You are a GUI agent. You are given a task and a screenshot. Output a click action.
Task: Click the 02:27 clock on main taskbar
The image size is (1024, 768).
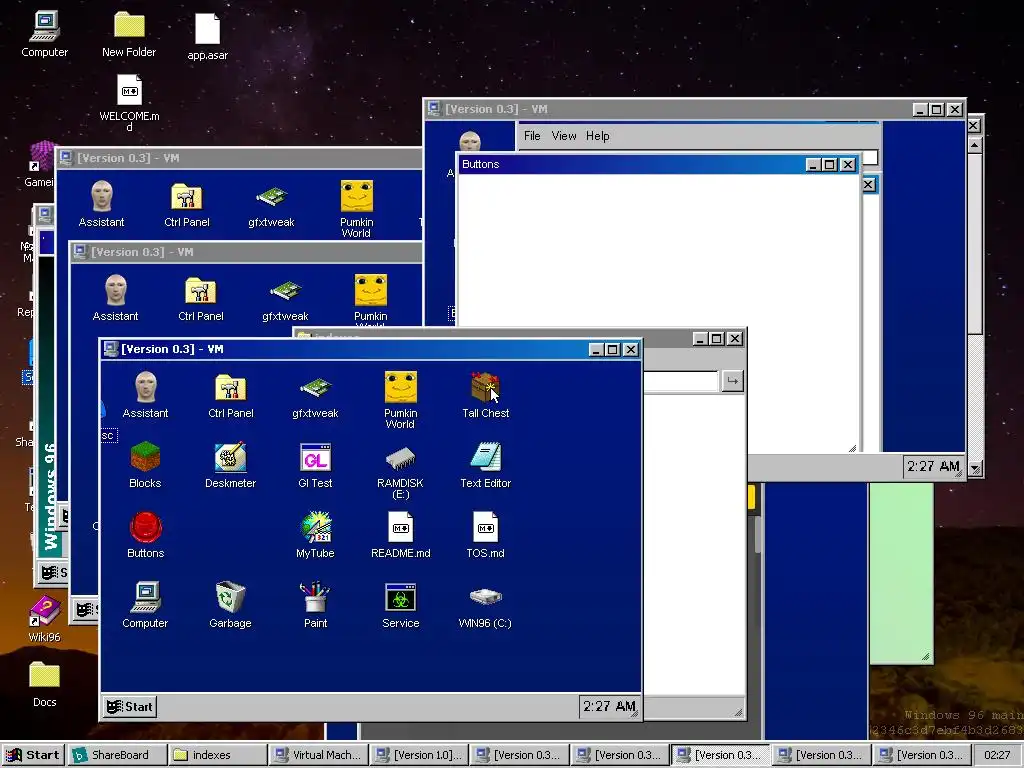tap(997, 755)
